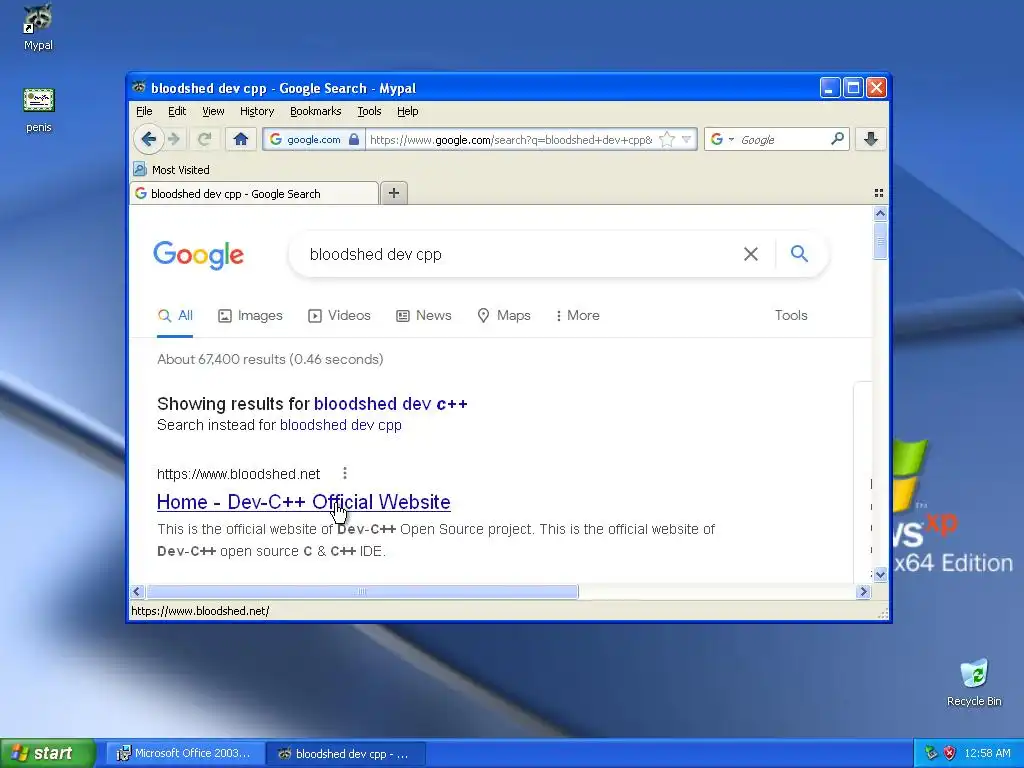Open the Downloads arrow button
Image resolution: width=1024 pixels, height=768 pixels.
[x=871, y=139]
